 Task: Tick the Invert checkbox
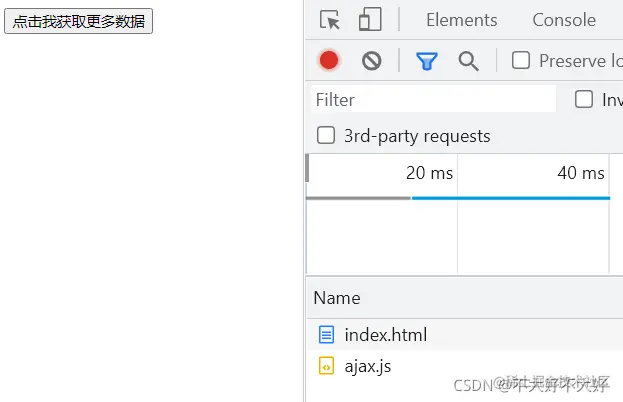click(584, 99)
